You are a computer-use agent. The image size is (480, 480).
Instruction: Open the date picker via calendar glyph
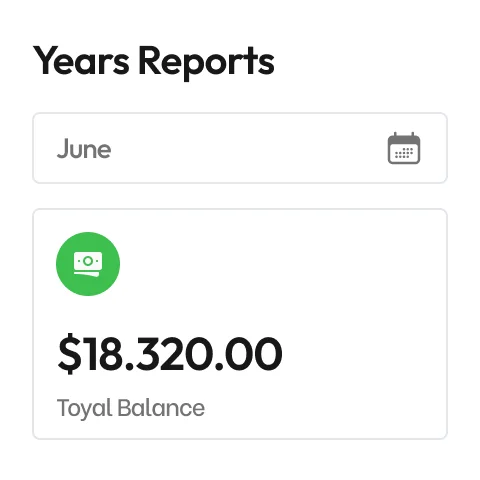tap(404, 148)
